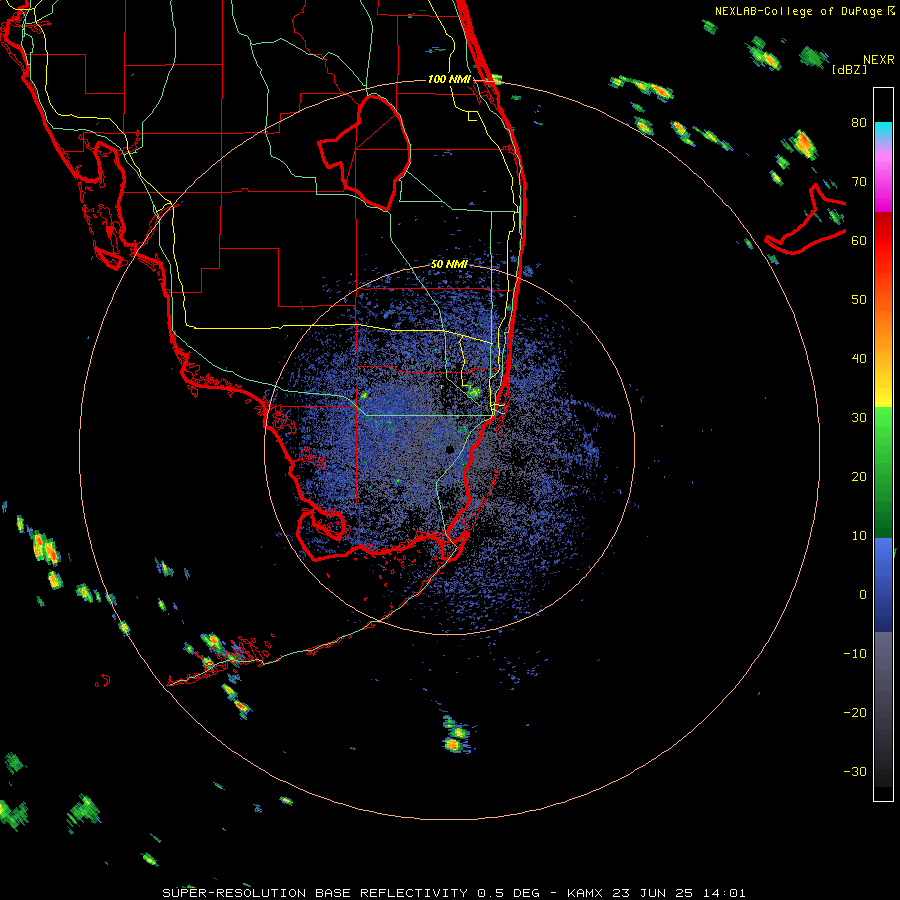Click the SUPER-RESOLUTION BASE REFLECTIVITY caption text
Screen dimensions: 900x900
tap(317, 893)
